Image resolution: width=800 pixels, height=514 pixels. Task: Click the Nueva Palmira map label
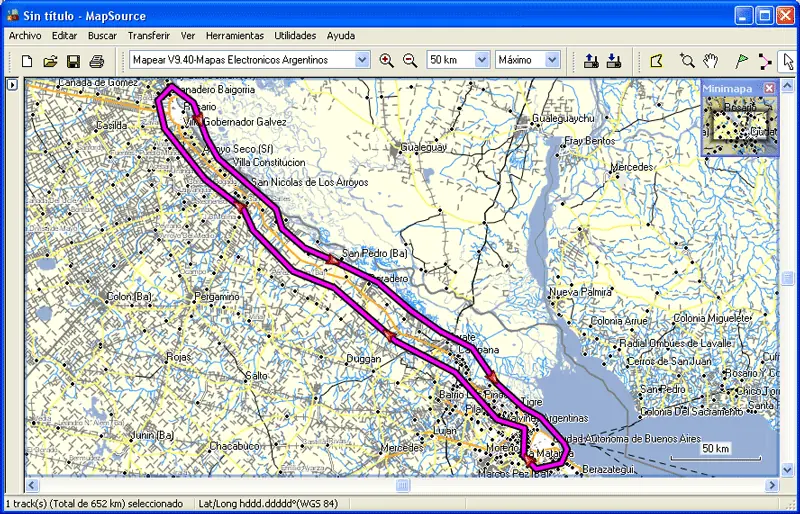coord(580,292)
